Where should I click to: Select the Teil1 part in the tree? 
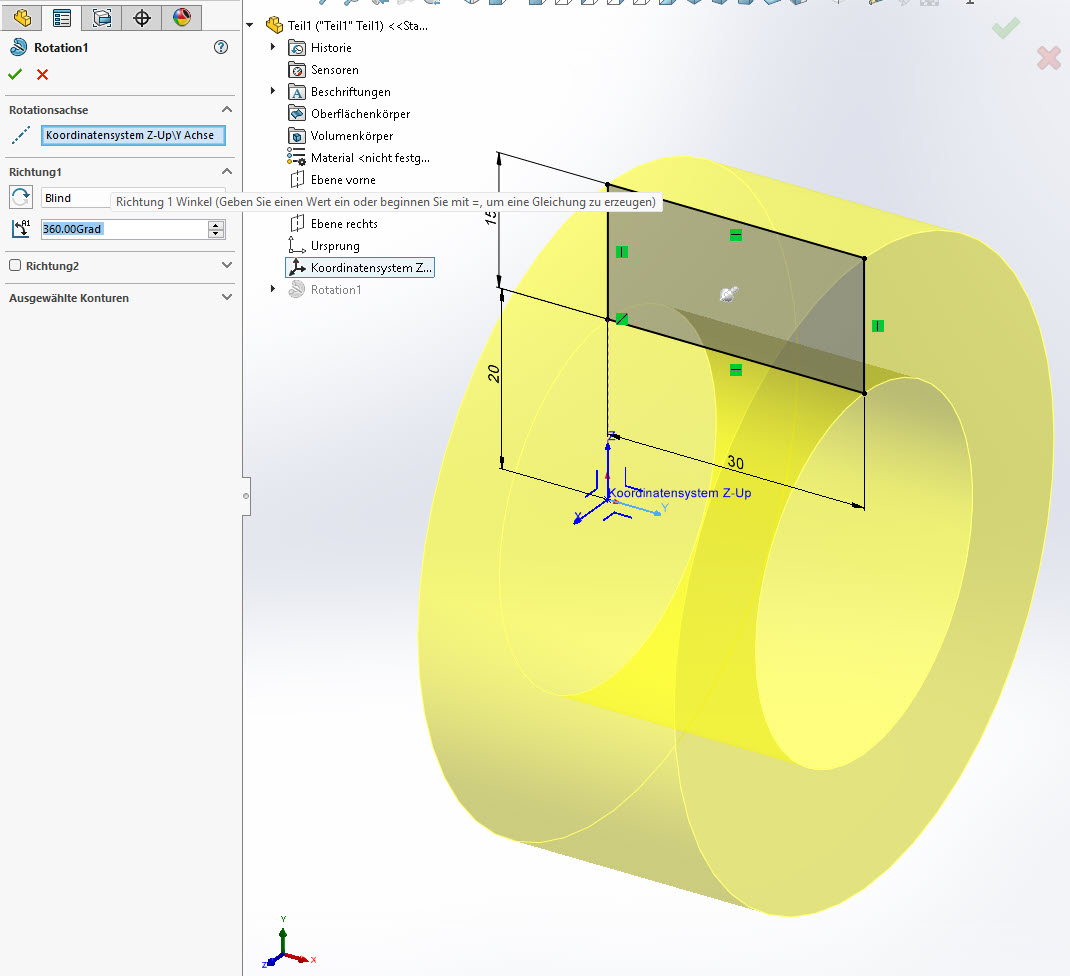click(x=347, y=26)
